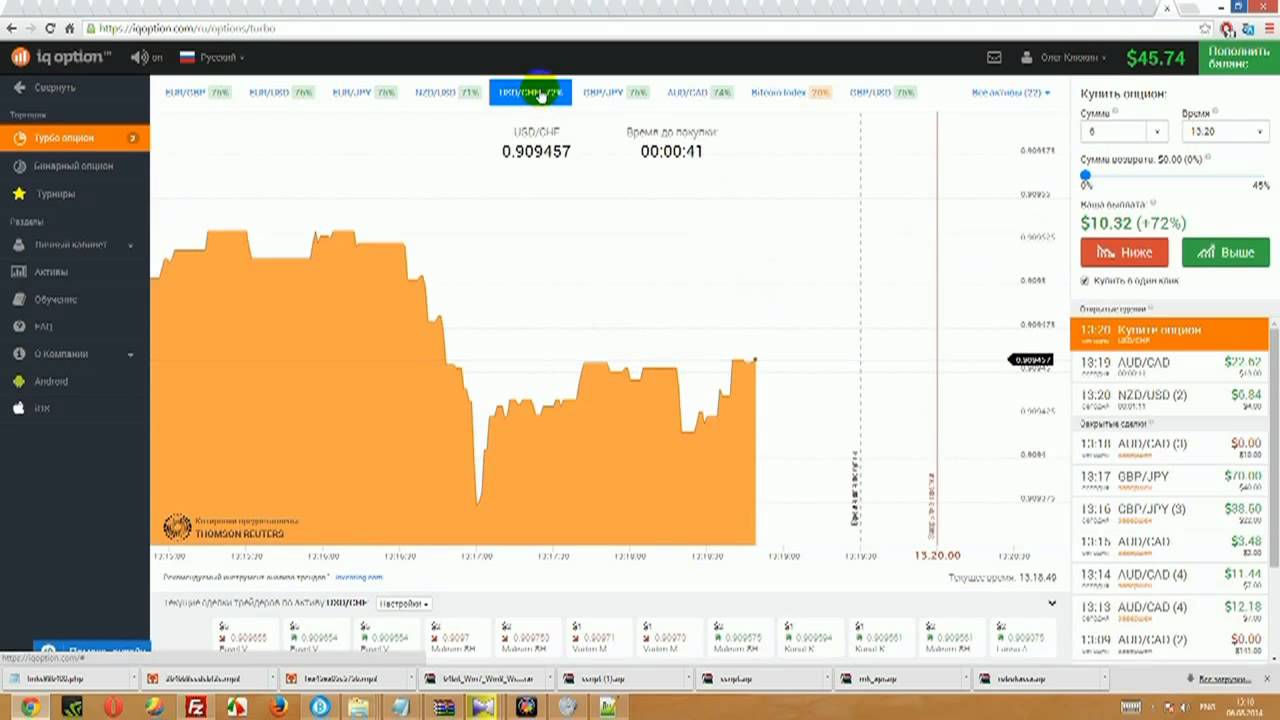
Task: Select the active USD/CHF asset tab
Action: (530, 92)
